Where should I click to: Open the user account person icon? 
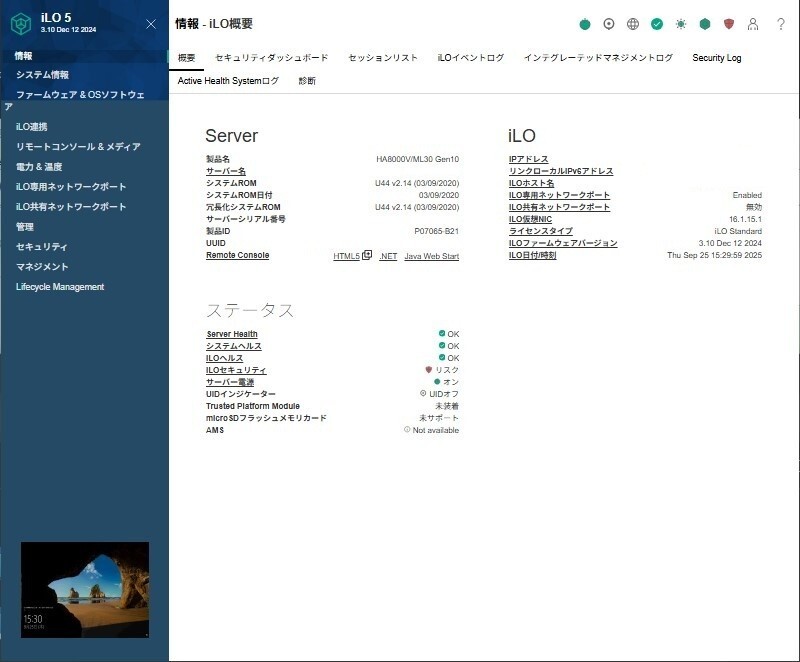pyautogui.click(x=753, y=24)
